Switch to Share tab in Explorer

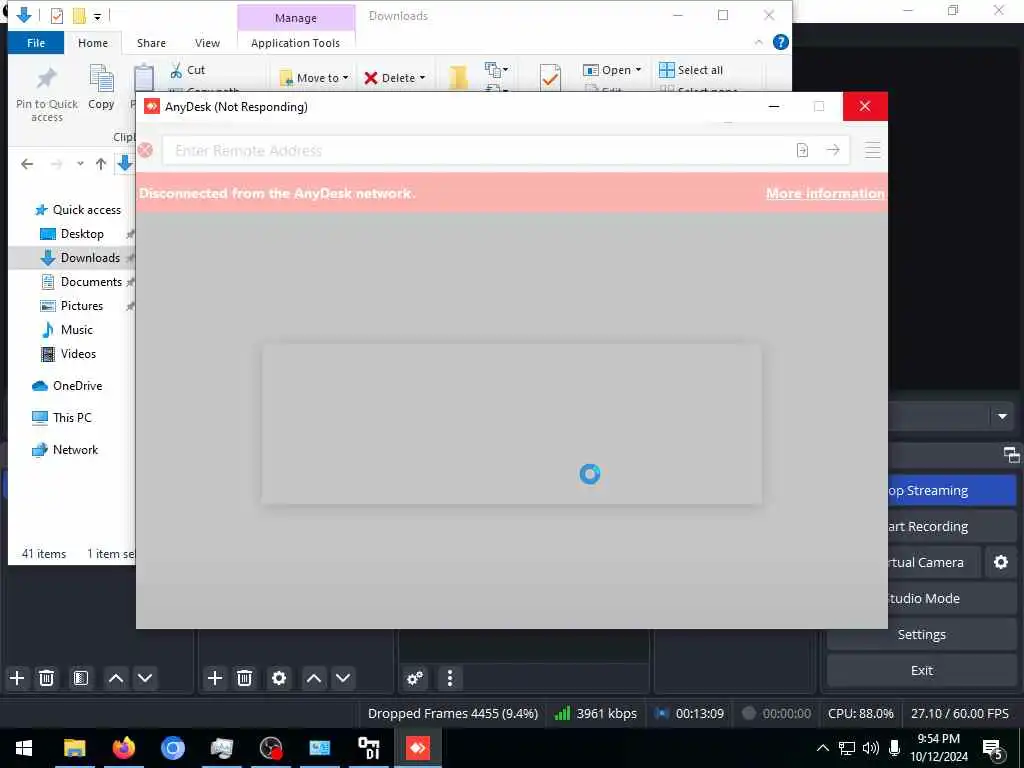151,43
